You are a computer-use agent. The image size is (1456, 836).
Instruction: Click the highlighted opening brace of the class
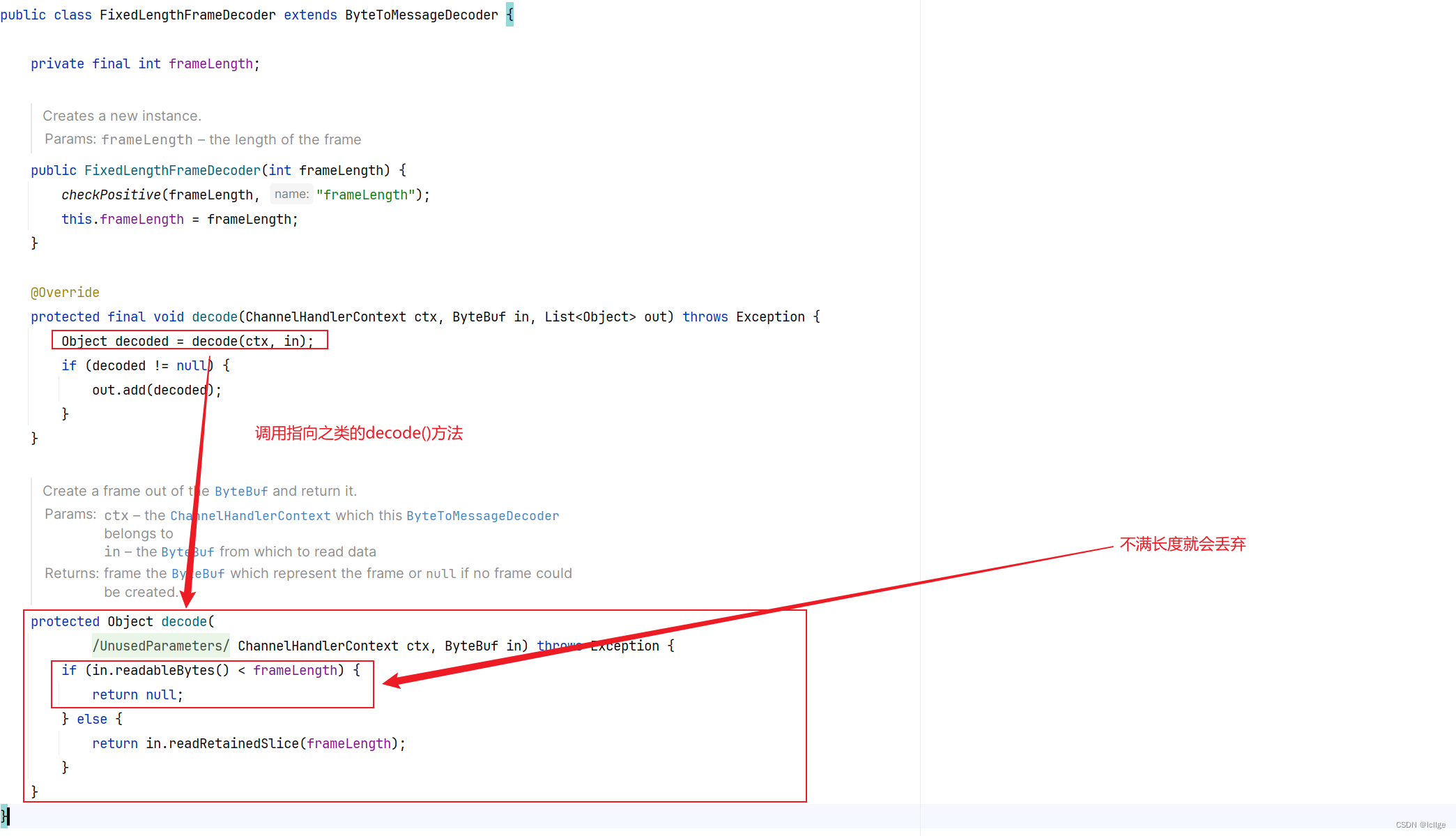(509, 15)
